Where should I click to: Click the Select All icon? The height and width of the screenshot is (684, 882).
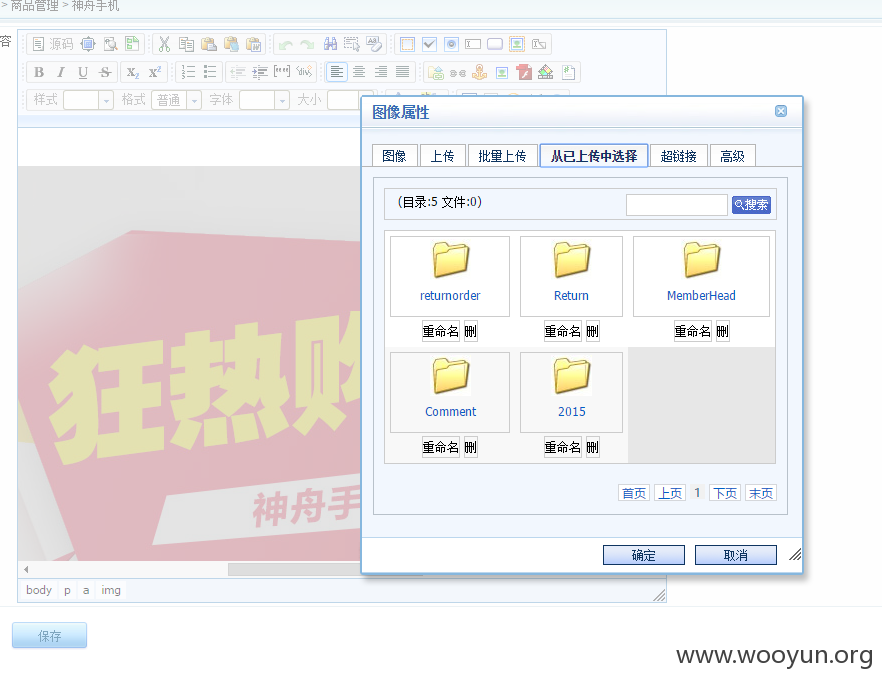pos(352,44)
